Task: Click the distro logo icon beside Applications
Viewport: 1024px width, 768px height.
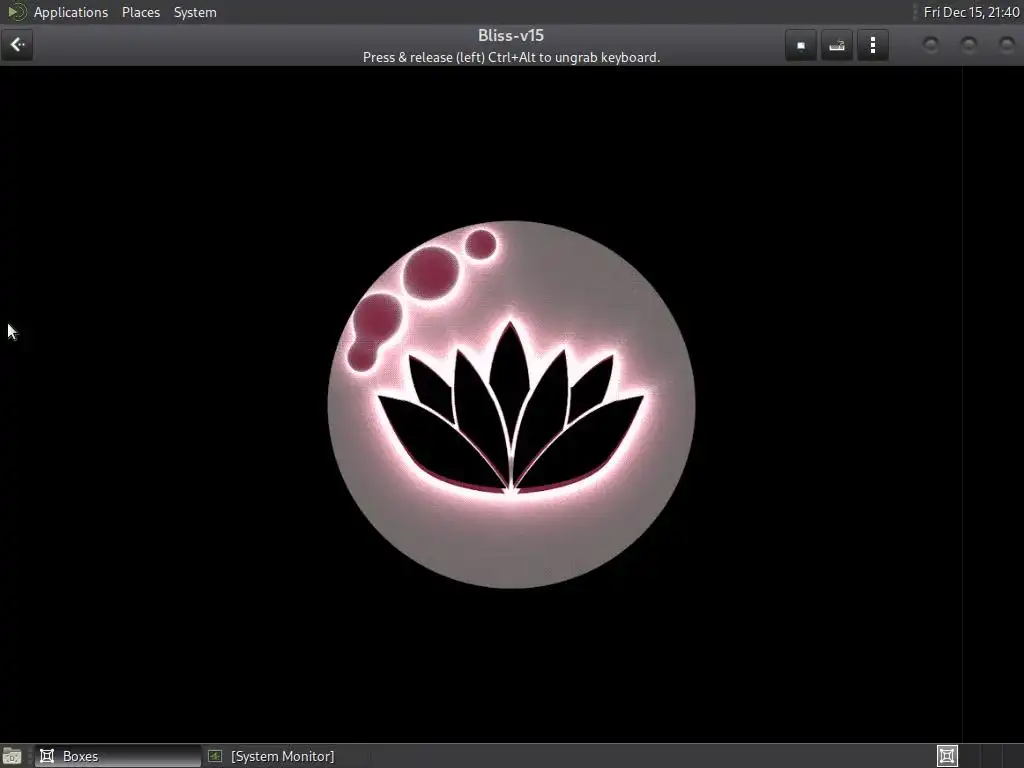Action: pyautogui.click(x=16, y=12)
